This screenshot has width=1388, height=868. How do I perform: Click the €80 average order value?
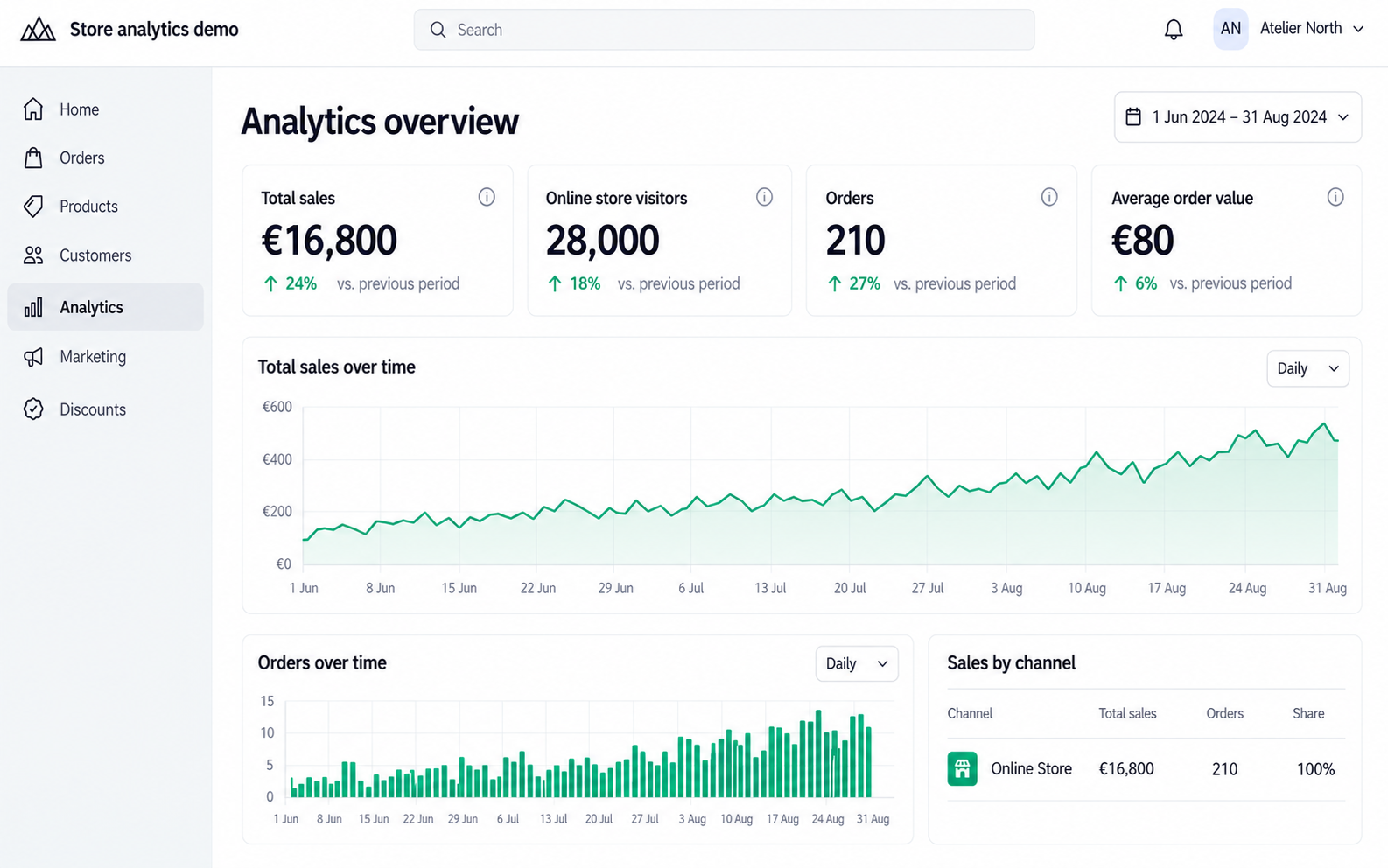coord(1142,241)
